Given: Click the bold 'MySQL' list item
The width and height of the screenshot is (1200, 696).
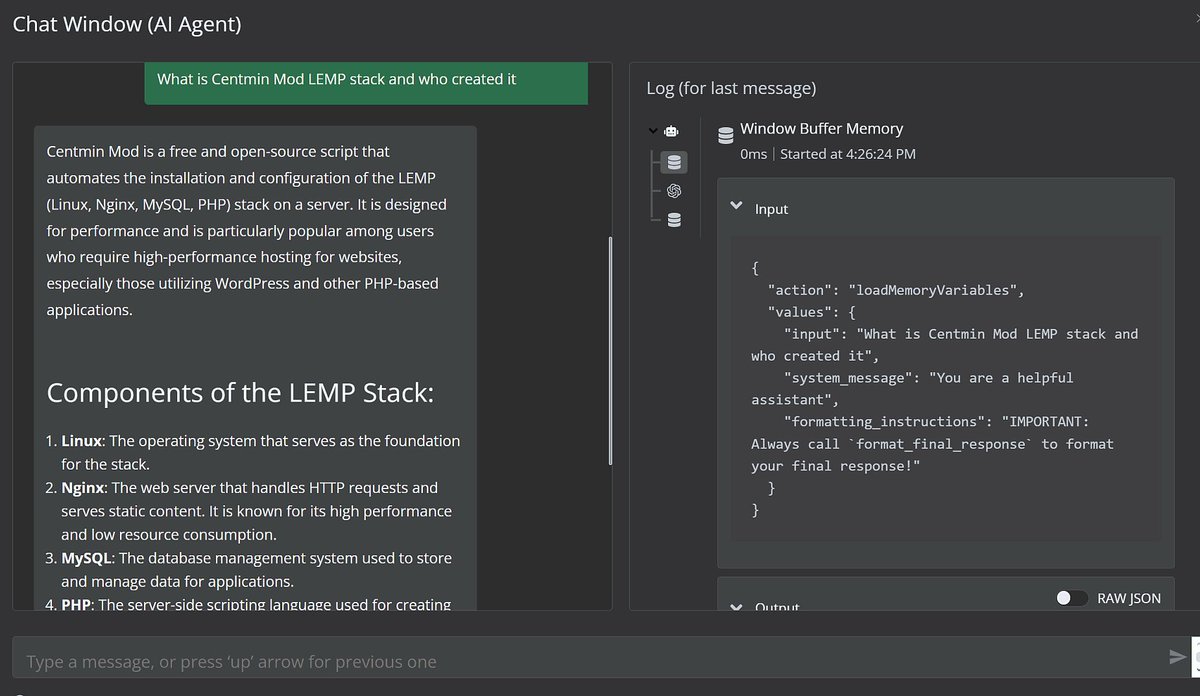Looking at the screenshot, I should tap(86, 558).
